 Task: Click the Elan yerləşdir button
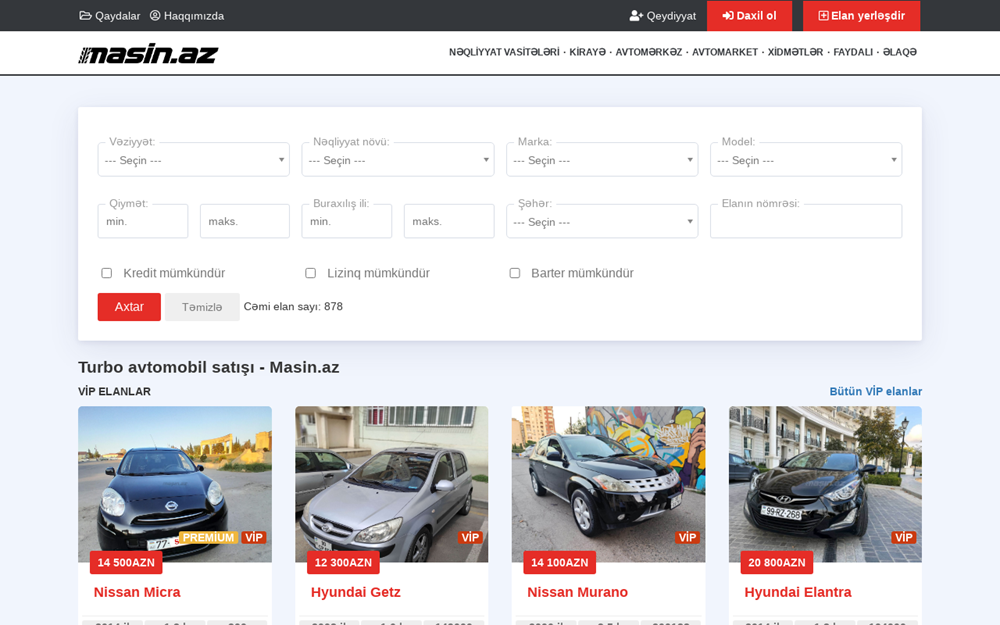click(862, 16)
